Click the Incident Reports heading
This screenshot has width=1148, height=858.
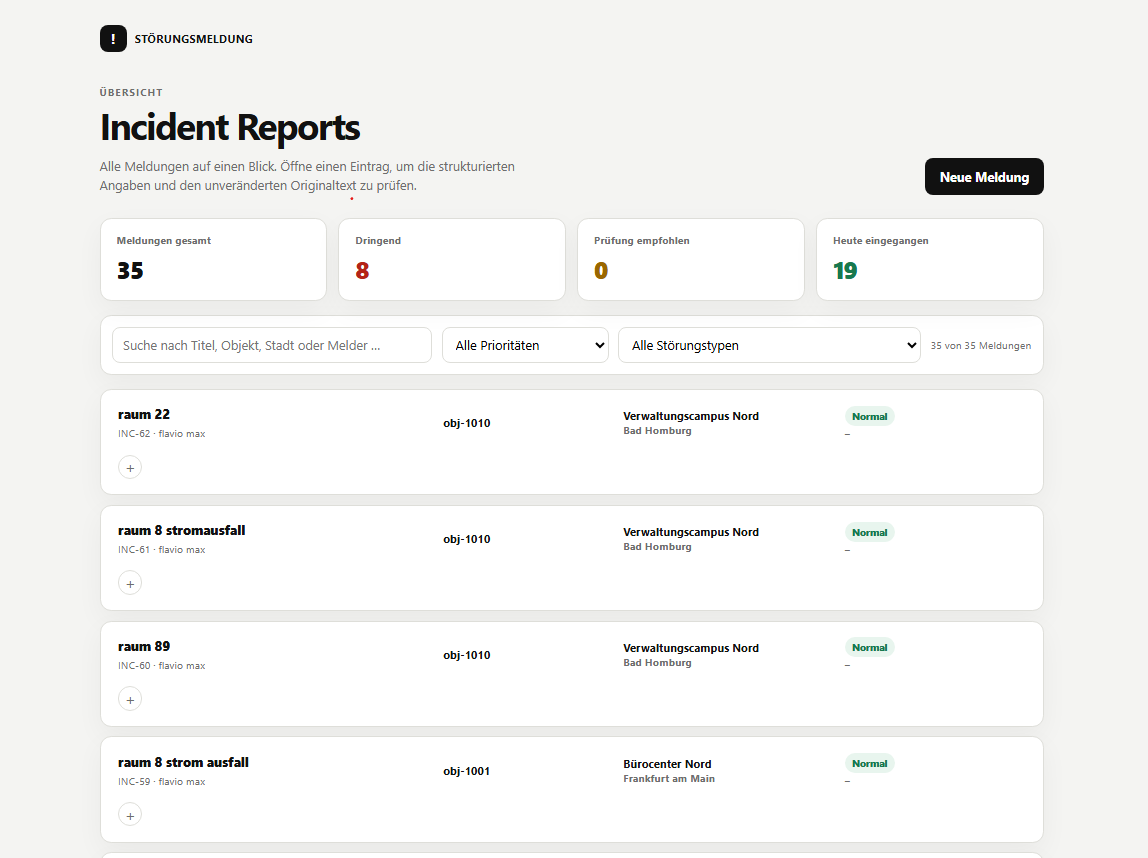[x=230, y=127]
